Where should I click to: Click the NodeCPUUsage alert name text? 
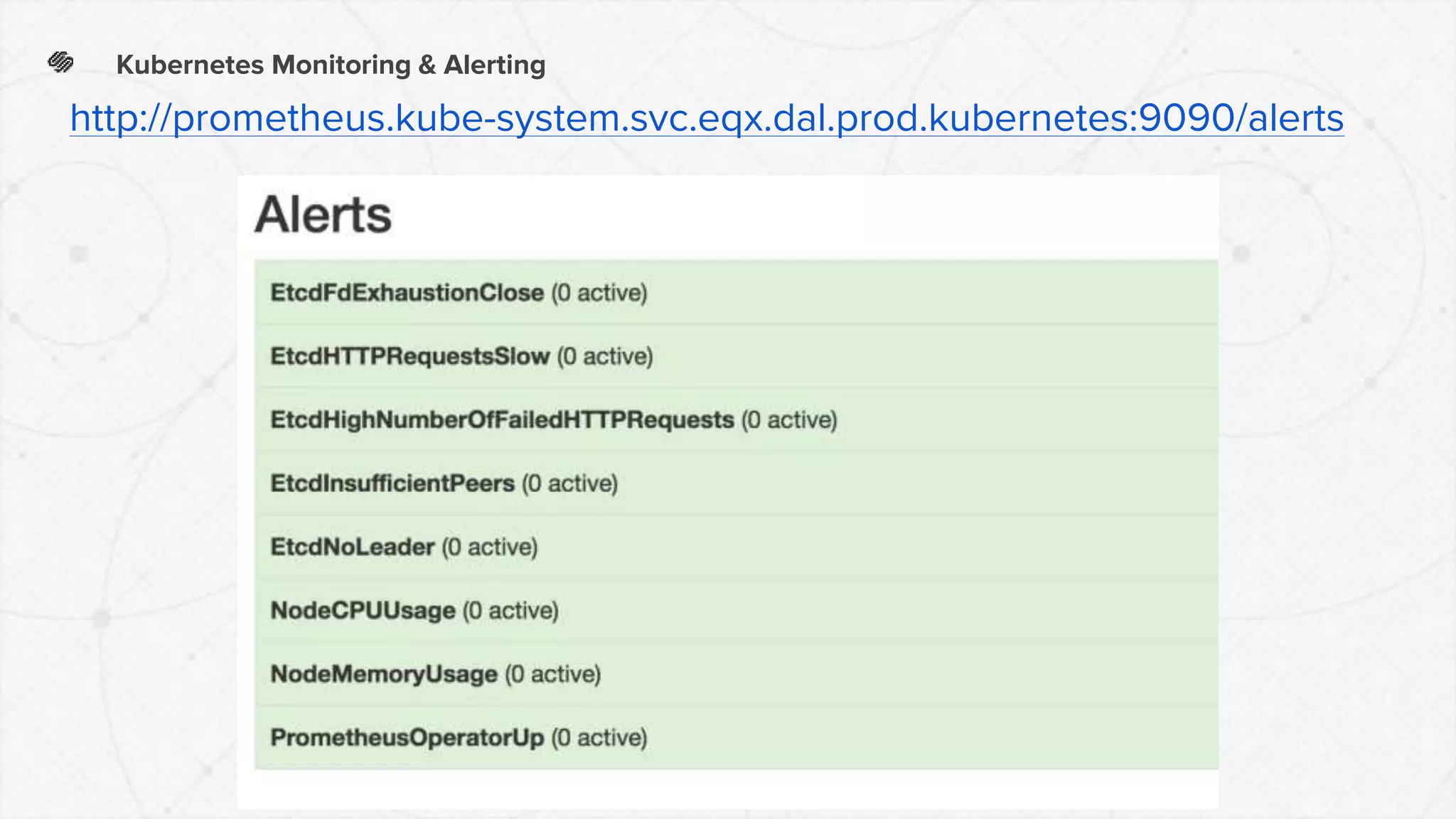click(363, 611)
